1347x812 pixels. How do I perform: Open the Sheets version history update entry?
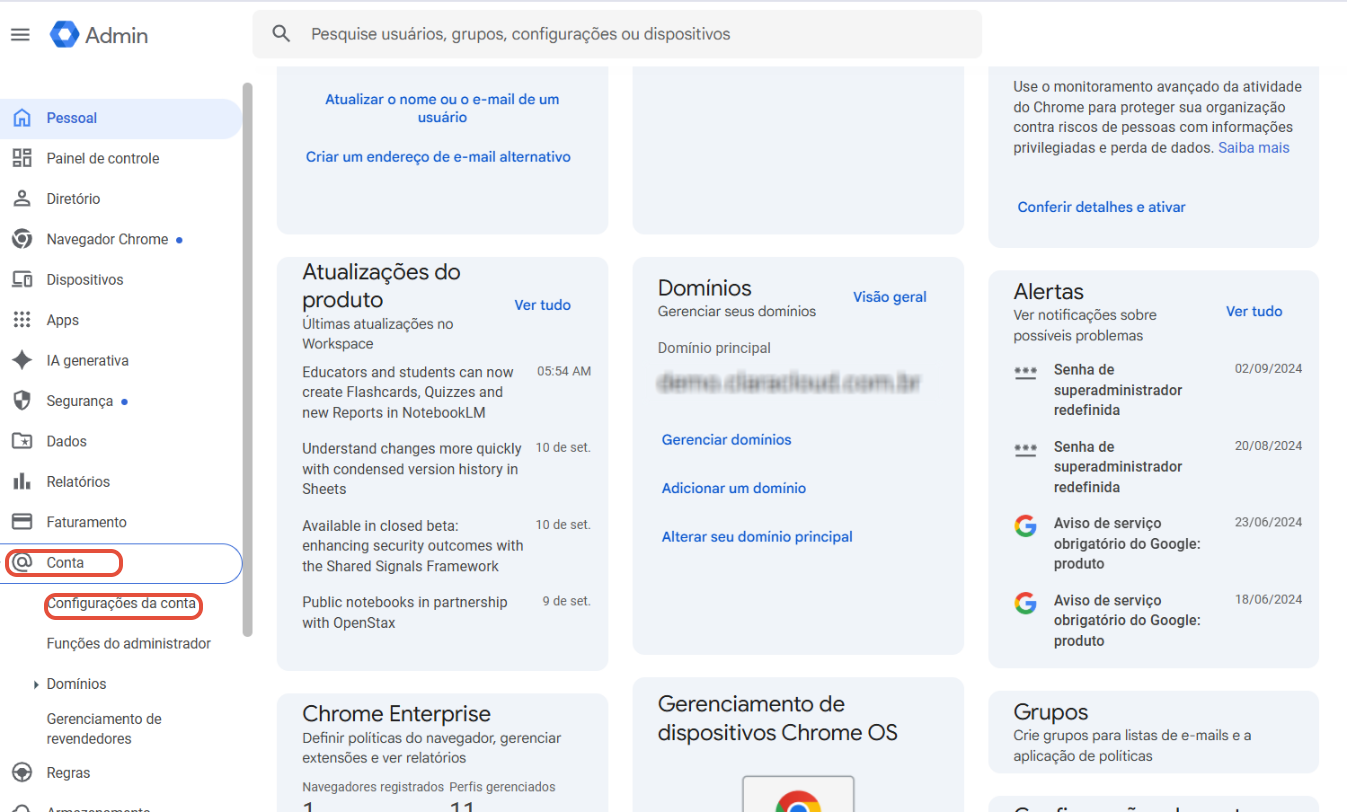(447, 469)
